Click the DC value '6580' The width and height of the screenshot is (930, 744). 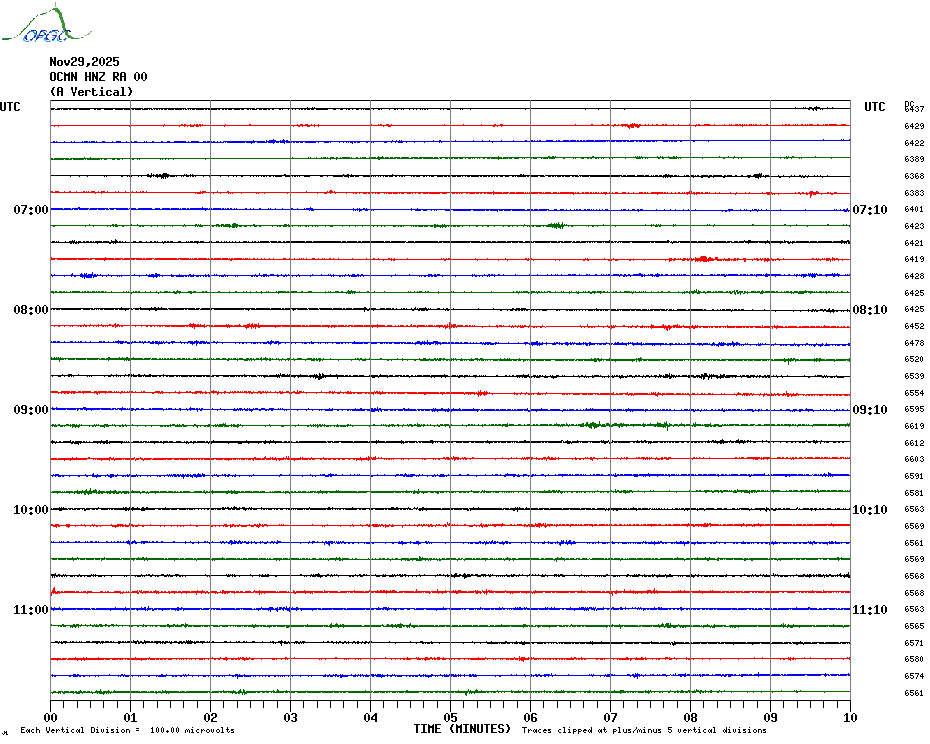point(915,659)
